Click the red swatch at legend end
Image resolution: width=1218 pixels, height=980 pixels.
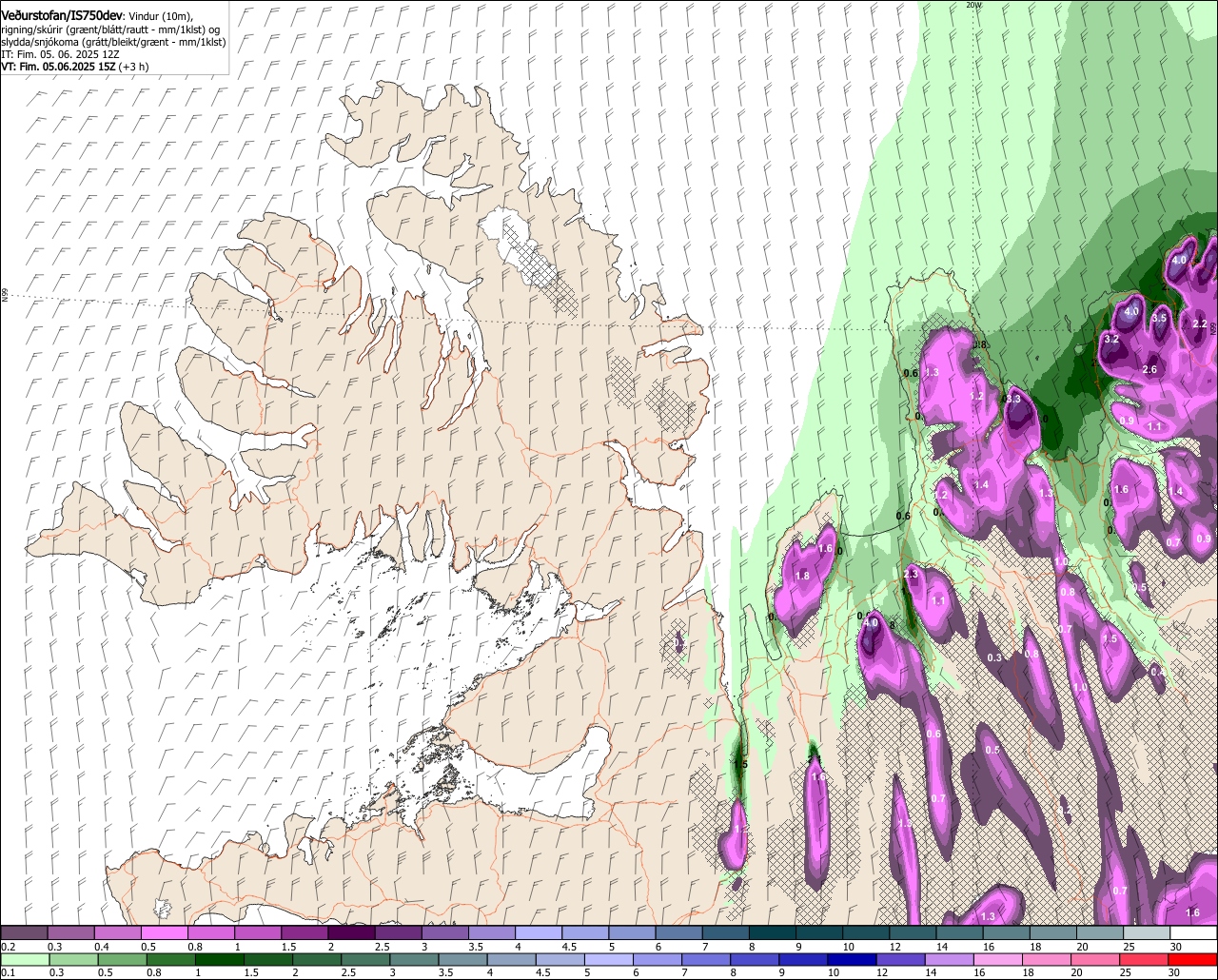[1194, 960]
